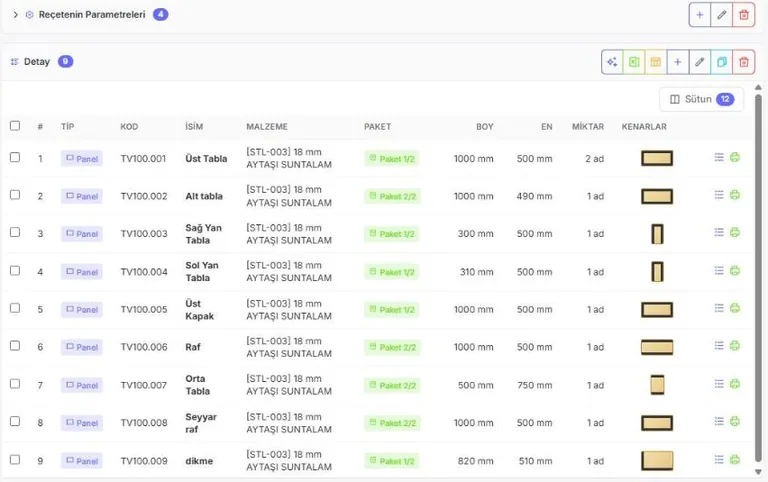Click the 490 mm width value
Screen dimensions: 768x482
click(534, 196)
